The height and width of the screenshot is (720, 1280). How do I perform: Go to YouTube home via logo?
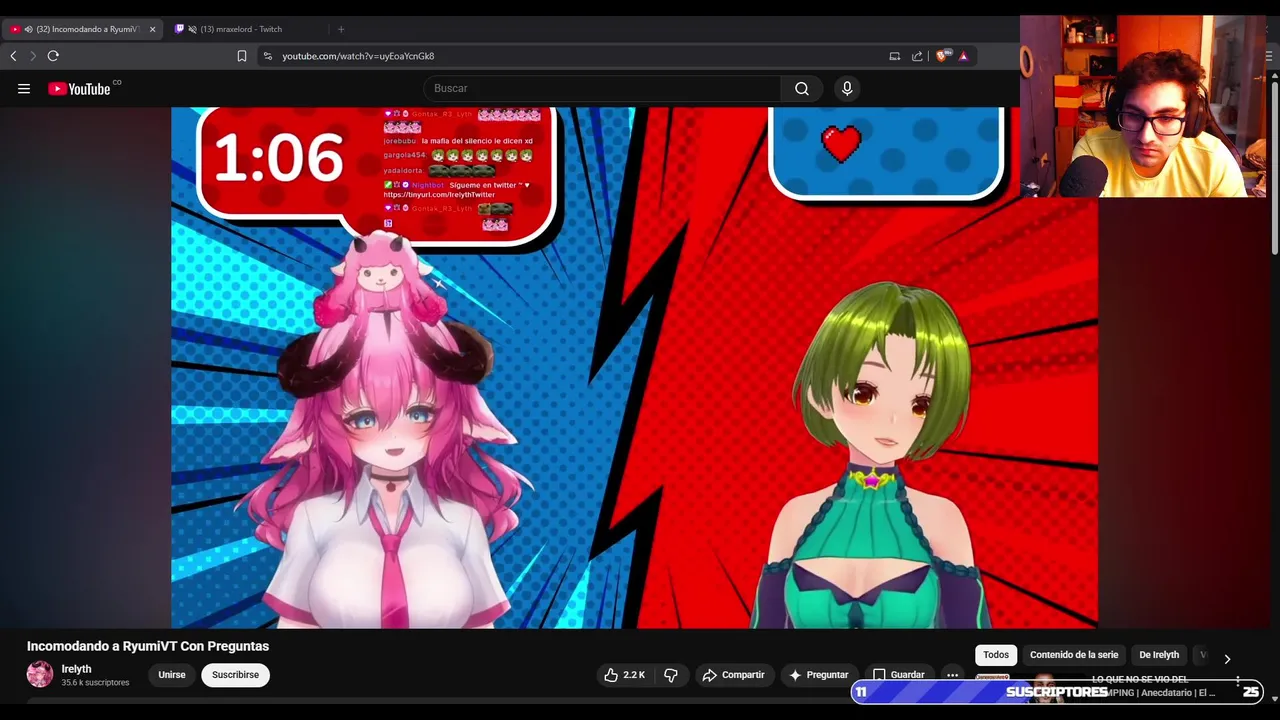tap(79, 89)
